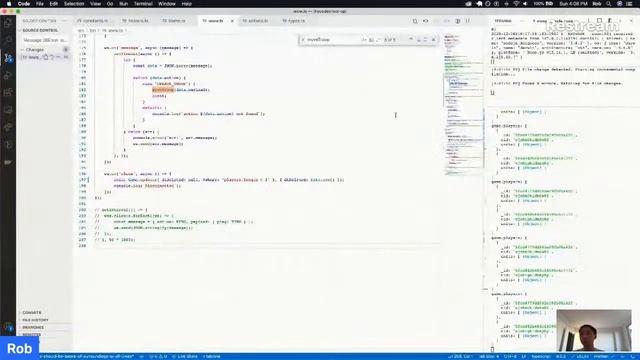
Task: Go to previous match in find widget
Action: (x=411, y=40)
